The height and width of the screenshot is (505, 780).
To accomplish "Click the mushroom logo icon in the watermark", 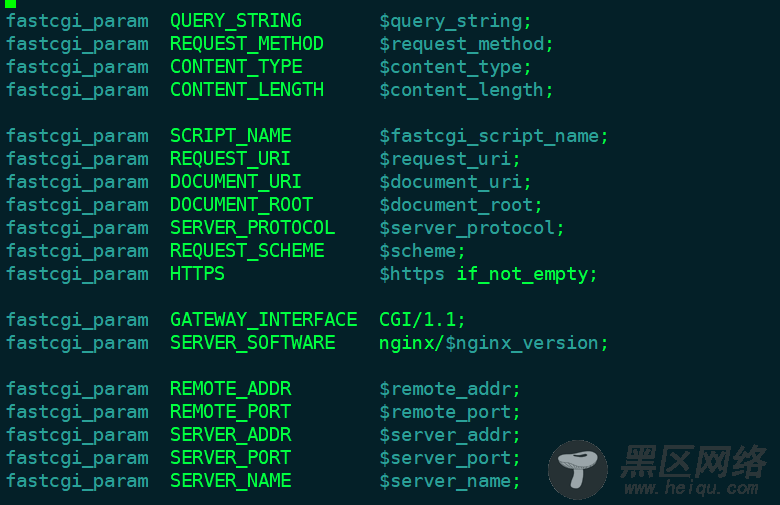I will (578, 470).
